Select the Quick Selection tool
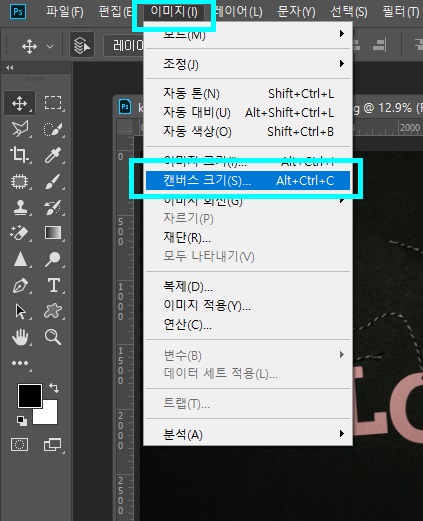This screenshot has height=521, width=423. (x=53, y=129)
